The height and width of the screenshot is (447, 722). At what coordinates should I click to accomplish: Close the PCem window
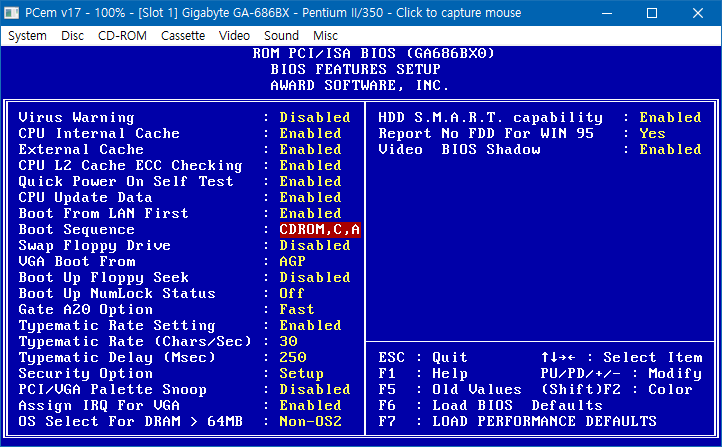pos(698,13)
